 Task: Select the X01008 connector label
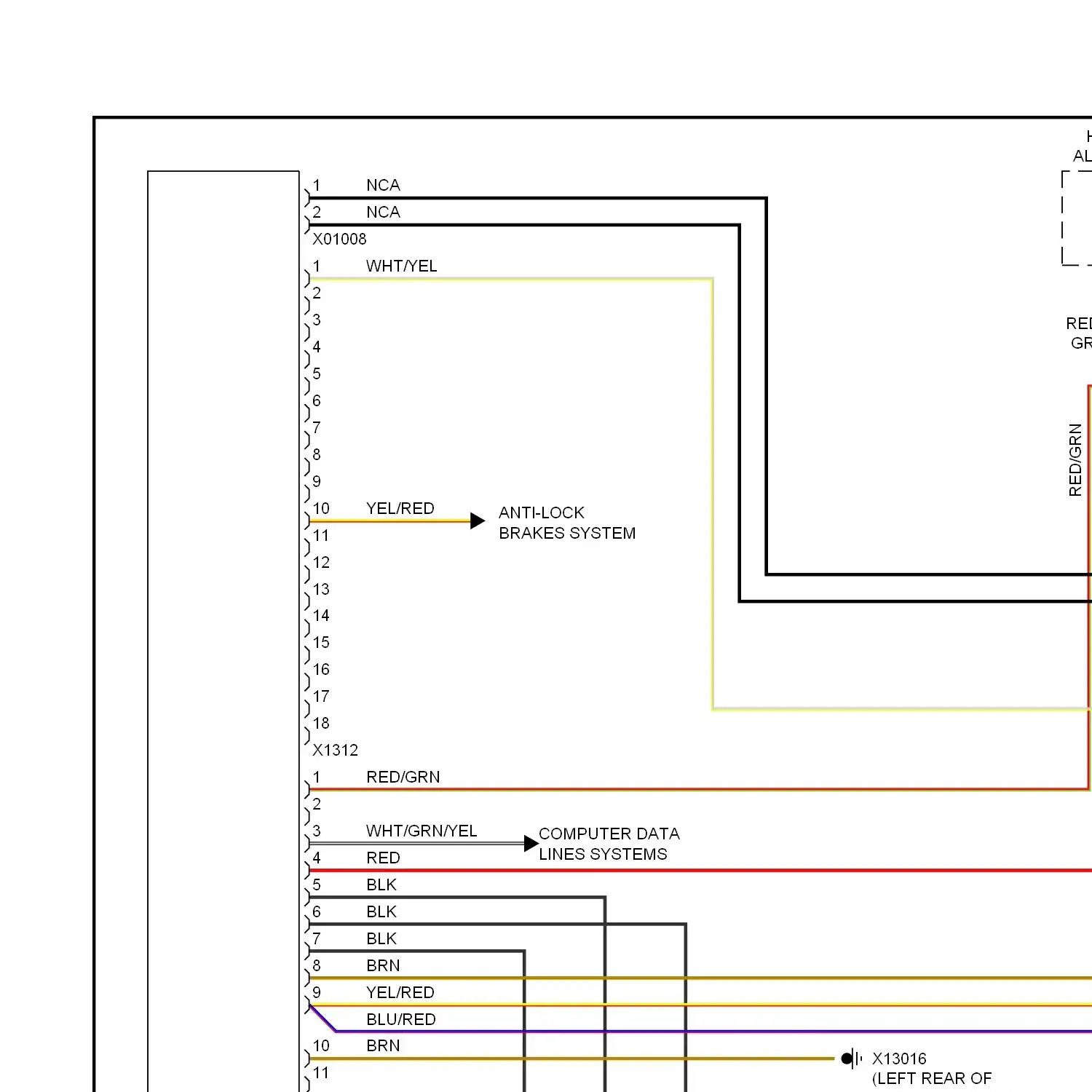[x=339, y=239]
